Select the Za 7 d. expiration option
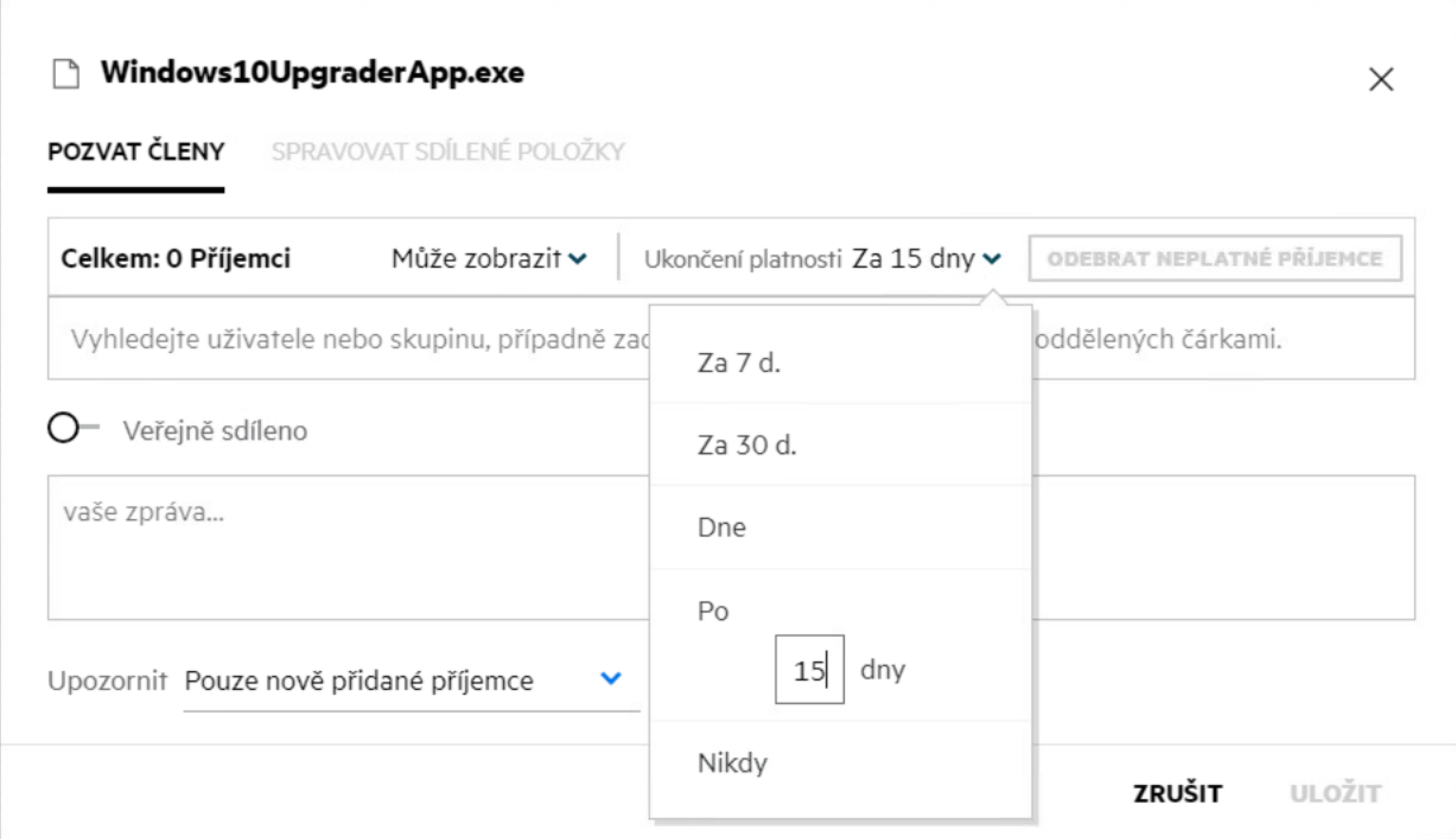 coord(738,363)
